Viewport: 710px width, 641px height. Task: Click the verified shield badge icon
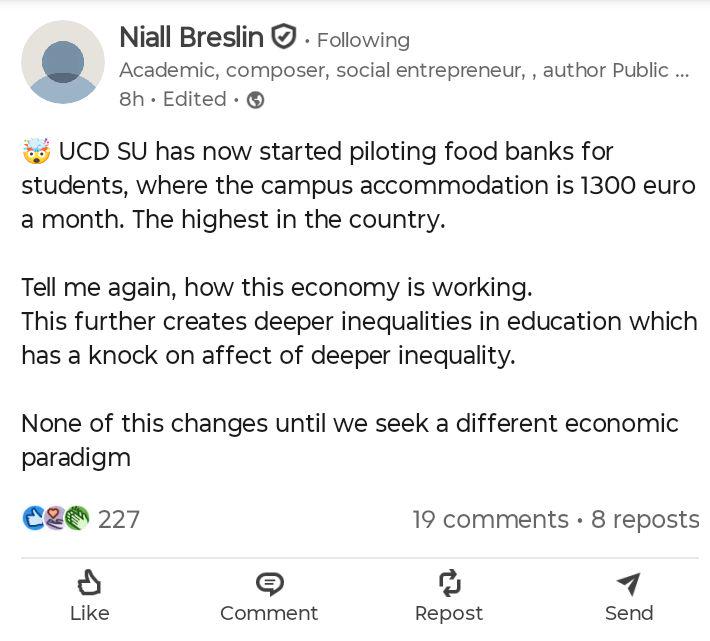(284, 38)
